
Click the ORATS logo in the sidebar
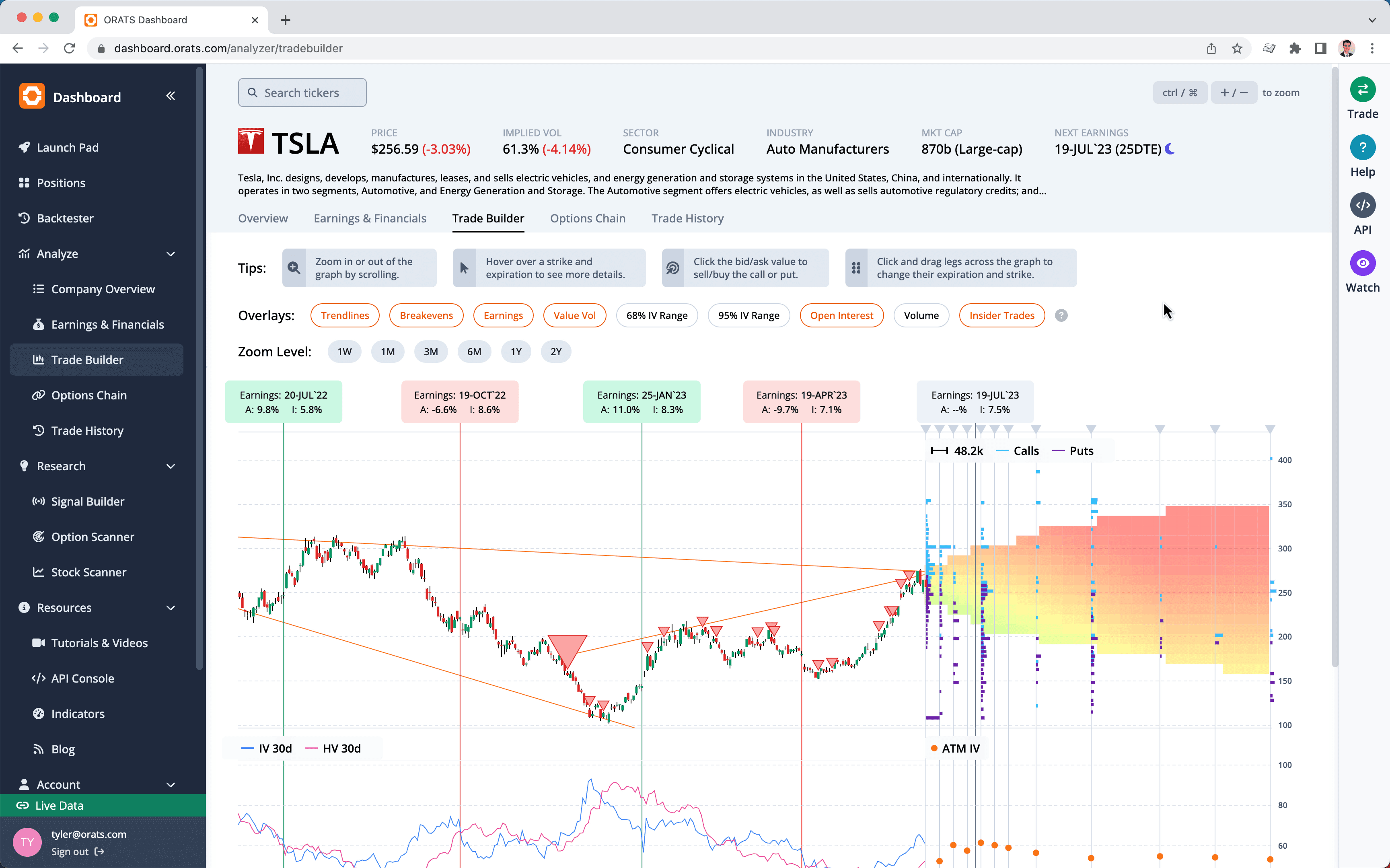tap(31, 96)
